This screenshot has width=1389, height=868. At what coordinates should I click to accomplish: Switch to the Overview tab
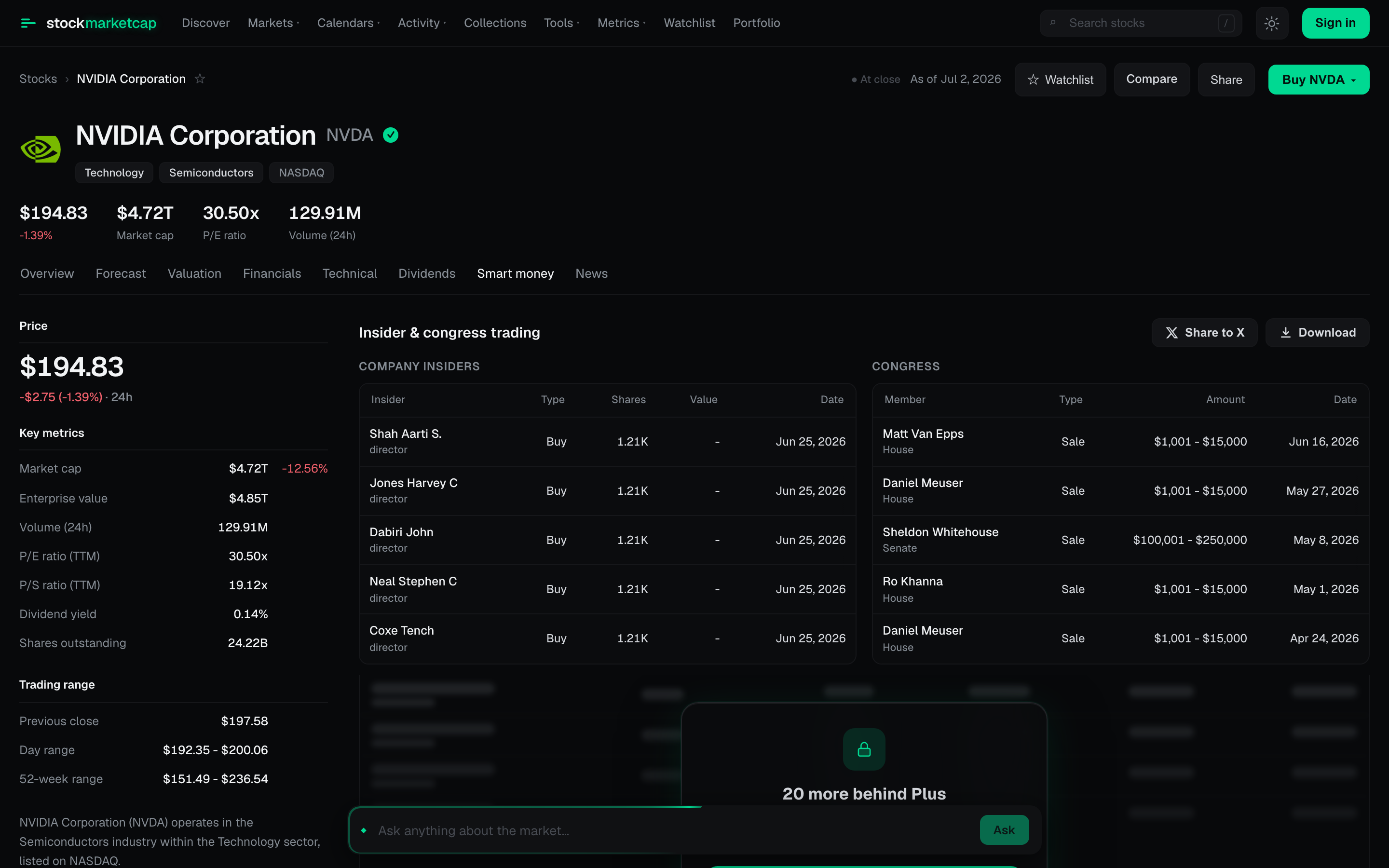47,273
